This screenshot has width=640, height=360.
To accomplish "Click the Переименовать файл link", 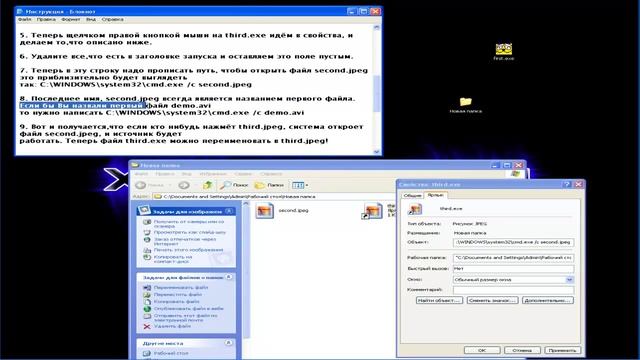I will [181, 287].
